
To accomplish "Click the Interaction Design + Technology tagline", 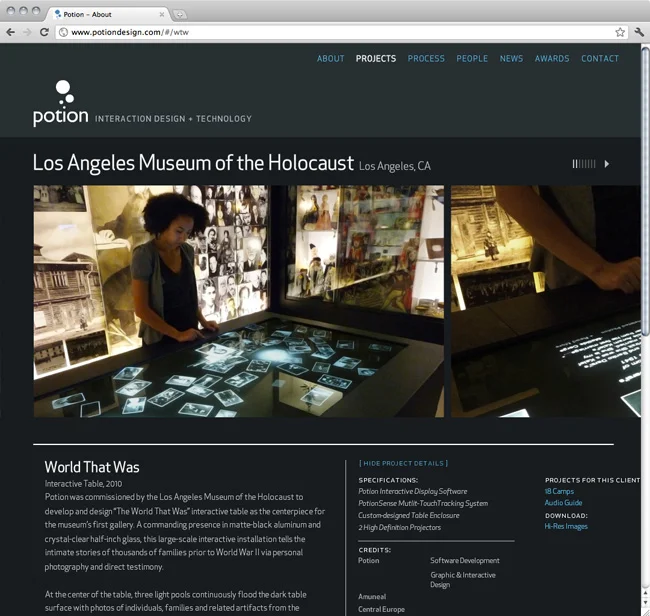I will point(173,119).
